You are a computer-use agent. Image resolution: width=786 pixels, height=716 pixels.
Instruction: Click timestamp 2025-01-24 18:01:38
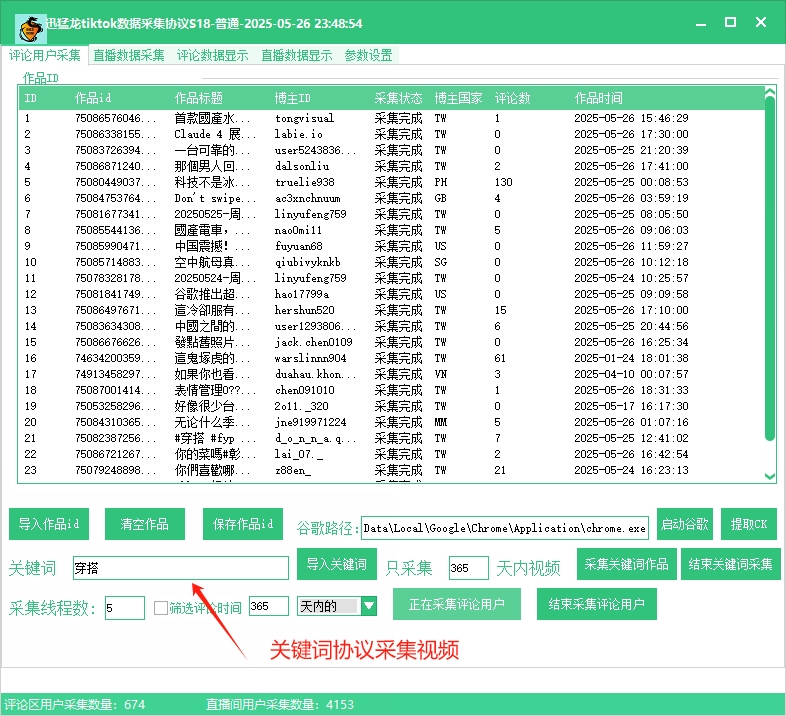coord(631,358)
